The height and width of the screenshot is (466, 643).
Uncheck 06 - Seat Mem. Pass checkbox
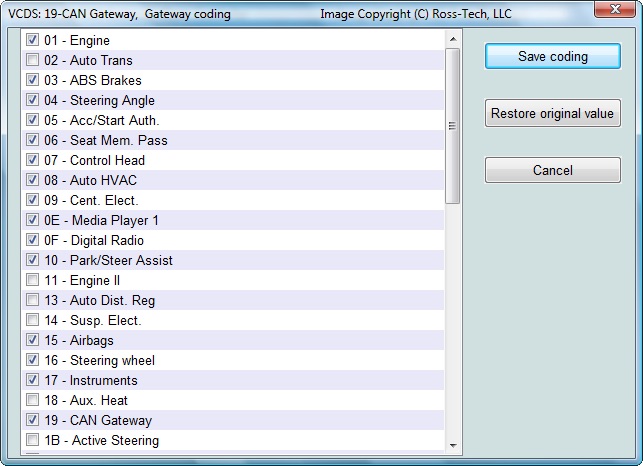point(32,140)
